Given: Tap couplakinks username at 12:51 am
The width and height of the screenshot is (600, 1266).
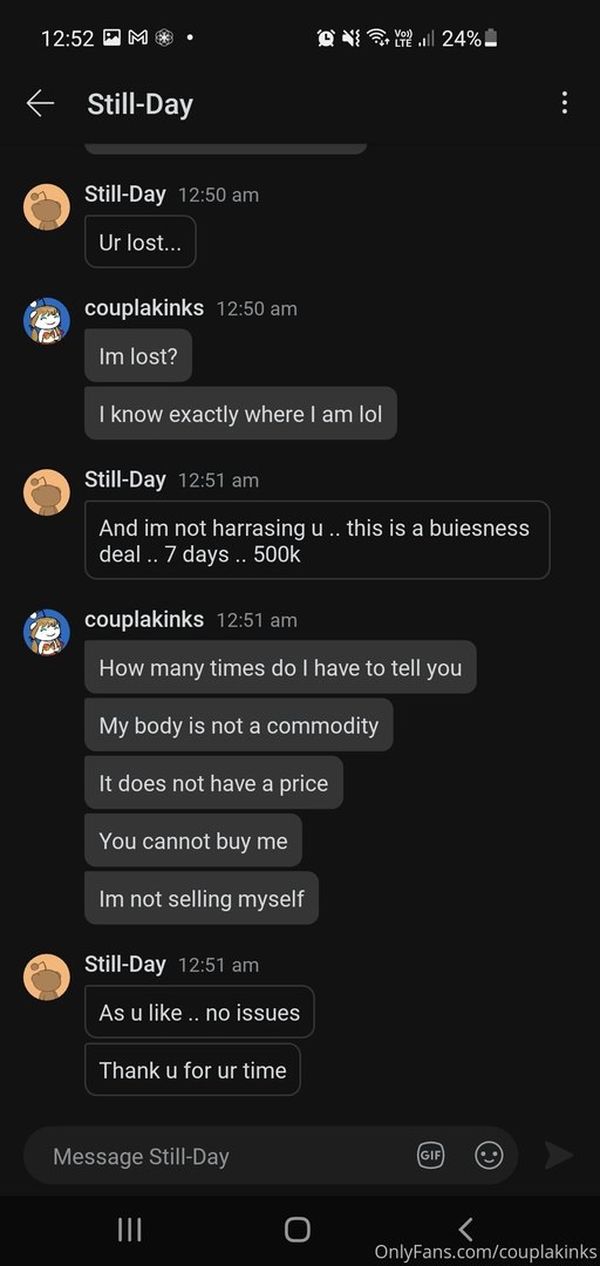Looking at the screenshot, I should coord(144,619).
